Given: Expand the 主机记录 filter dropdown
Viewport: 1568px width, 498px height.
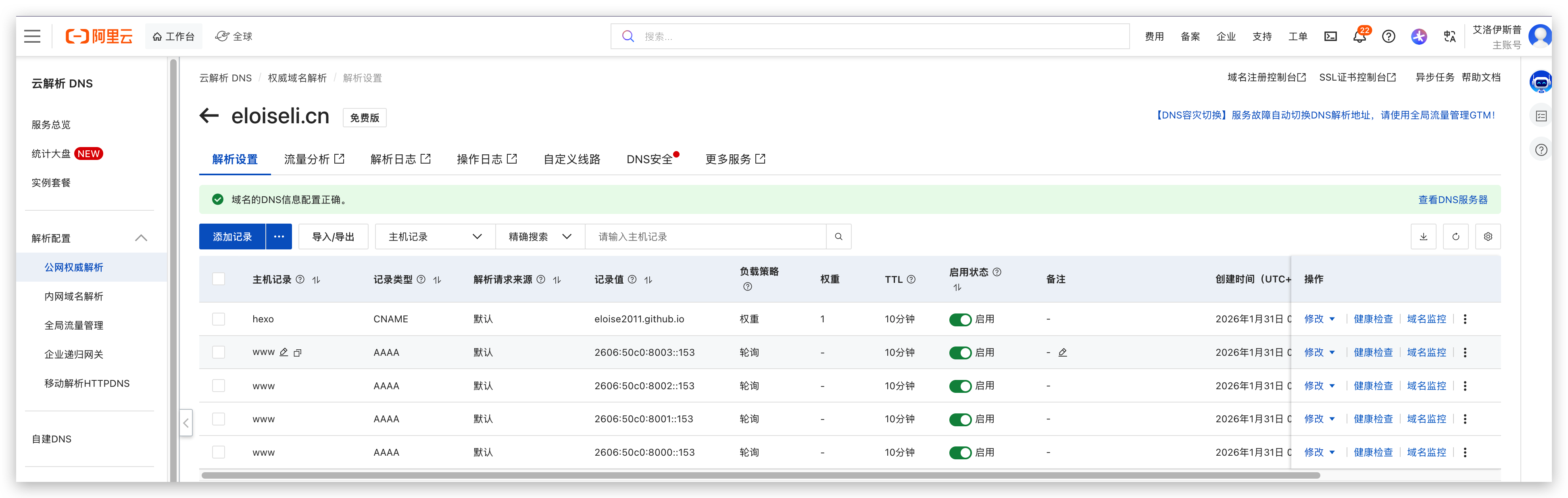Looking at the screenshot, I should 434,237.
